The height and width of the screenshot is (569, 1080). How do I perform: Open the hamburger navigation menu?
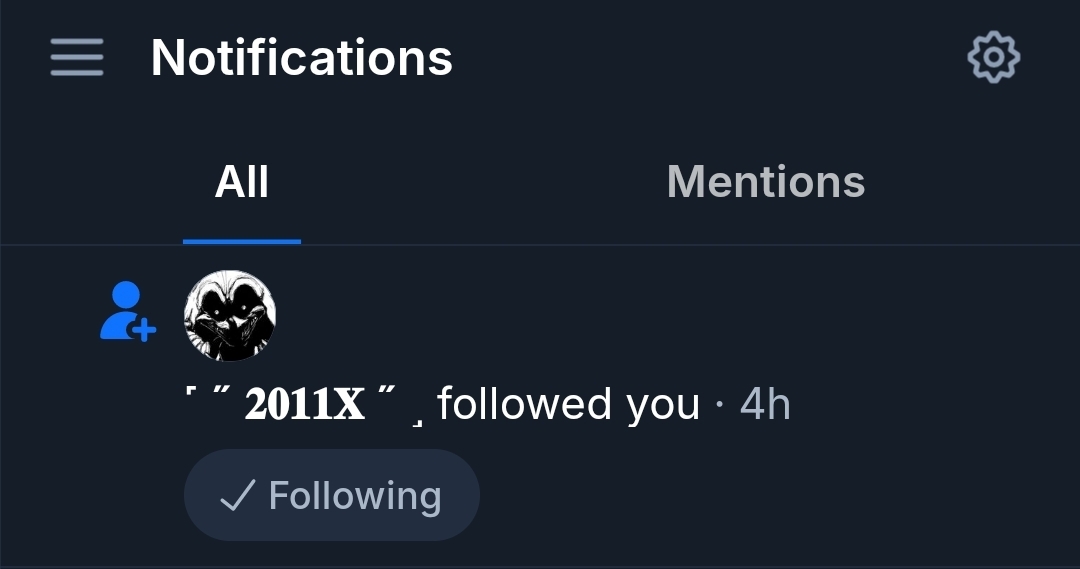tap(77, 57)
